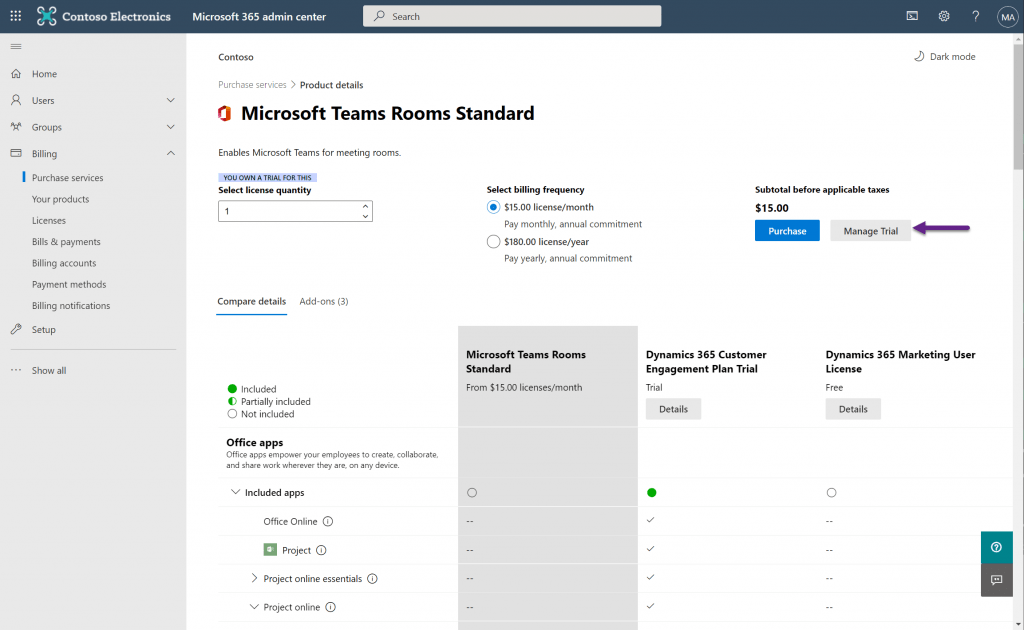Open Purchase services in sidebar

click(x=67, y=178)
